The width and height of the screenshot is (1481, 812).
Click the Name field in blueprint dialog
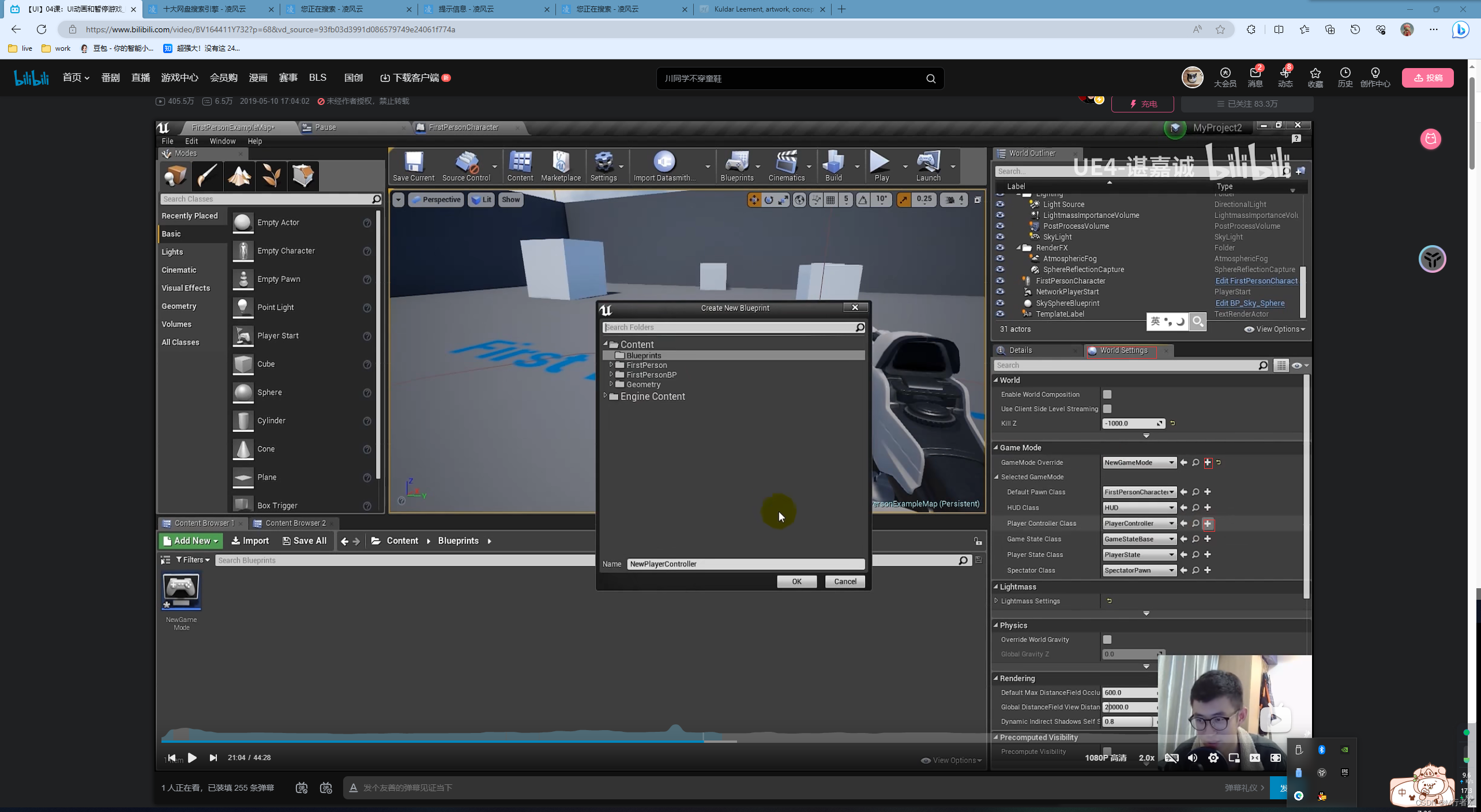click(x=745, y=564)
